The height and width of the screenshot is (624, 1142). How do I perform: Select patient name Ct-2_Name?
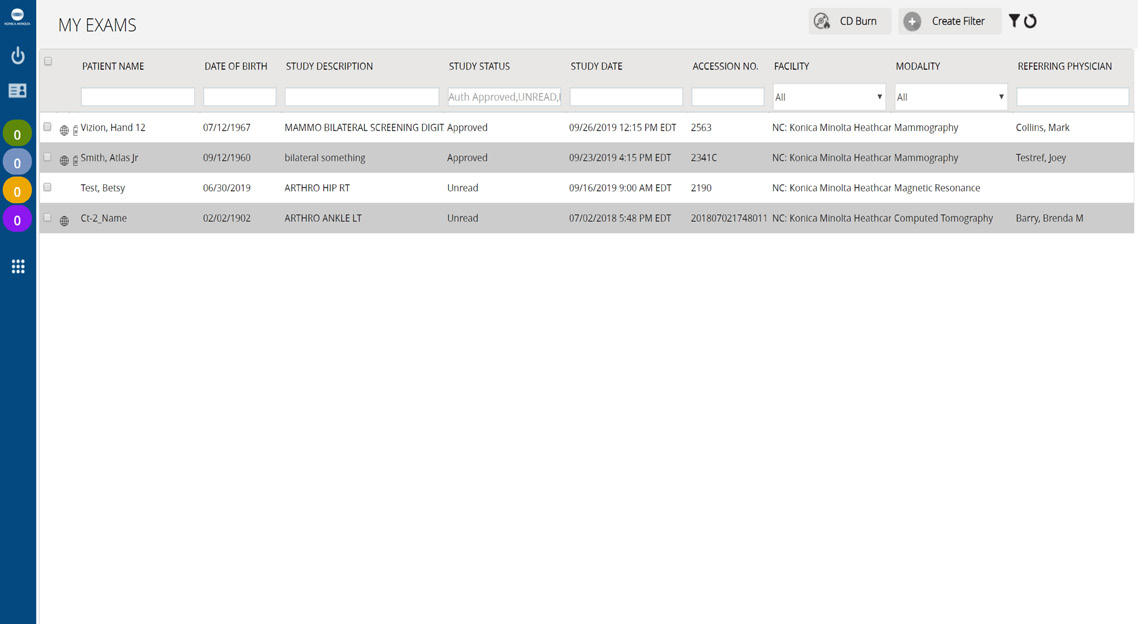(x=103, y=218)
